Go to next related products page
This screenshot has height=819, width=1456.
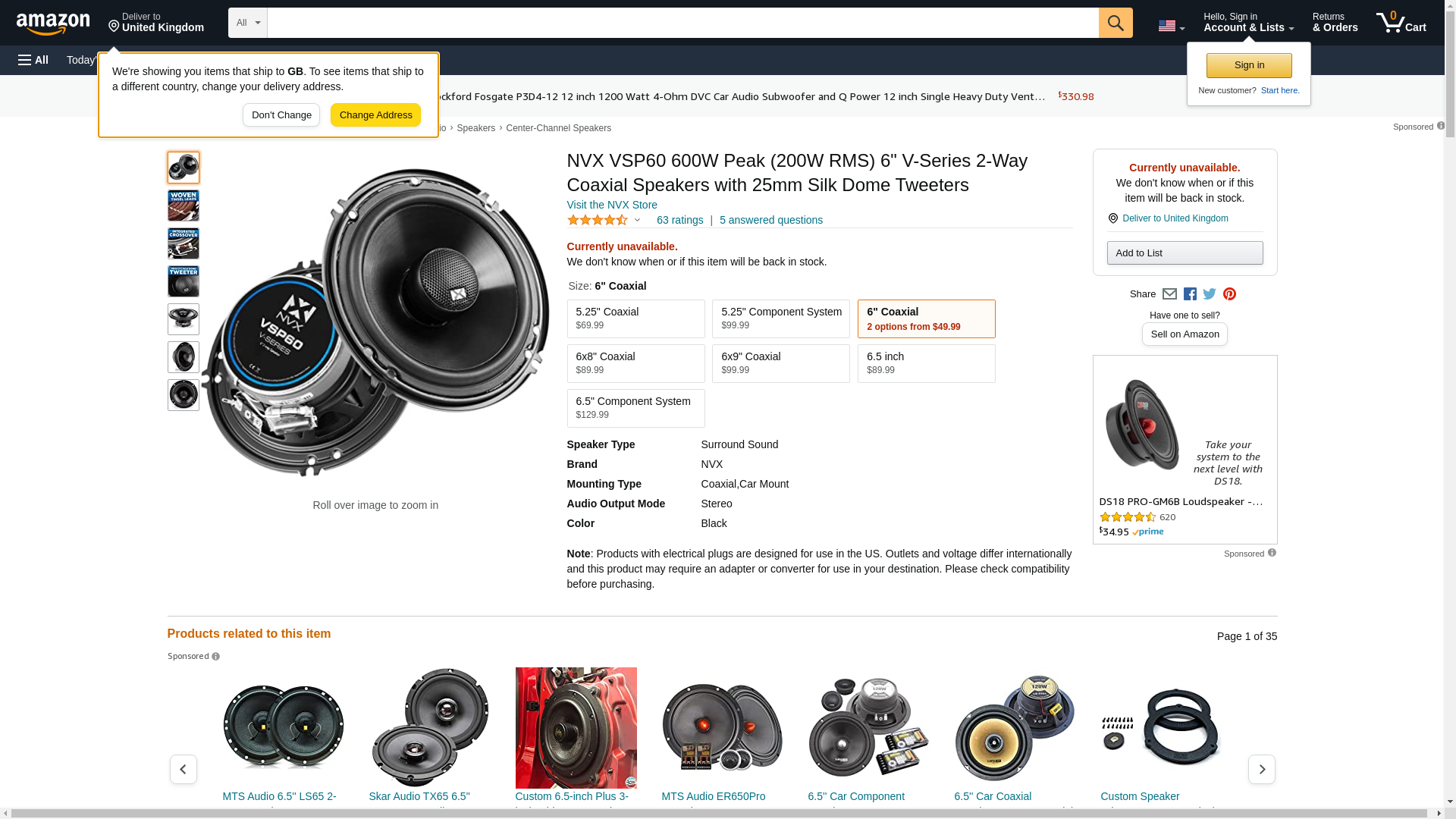point(1261,769)
